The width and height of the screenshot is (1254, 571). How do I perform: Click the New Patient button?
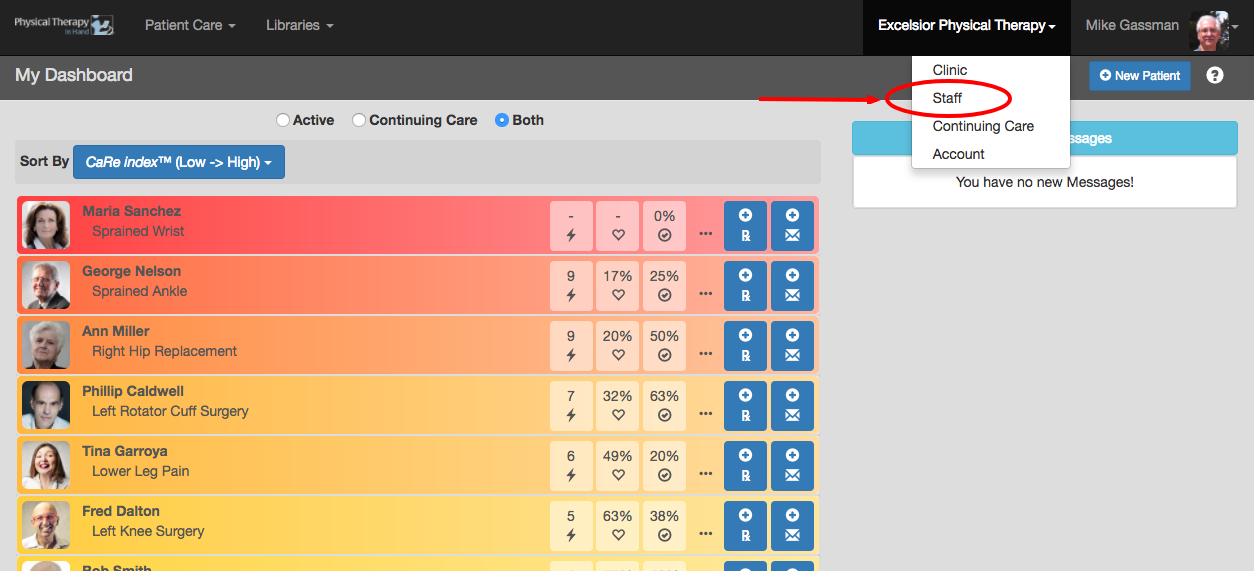point(1140,75)
